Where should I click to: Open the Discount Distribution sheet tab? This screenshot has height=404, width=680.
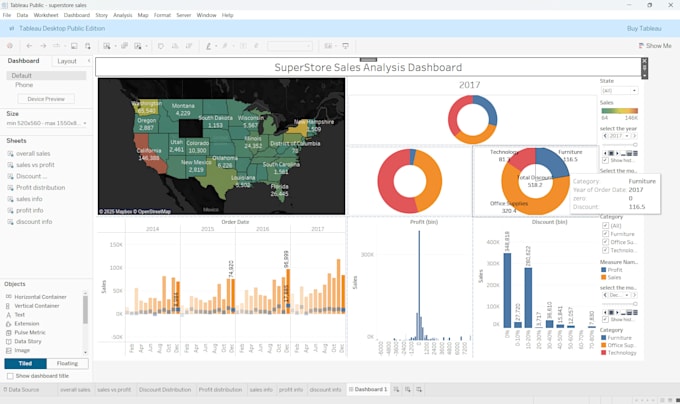click(165, 389)
